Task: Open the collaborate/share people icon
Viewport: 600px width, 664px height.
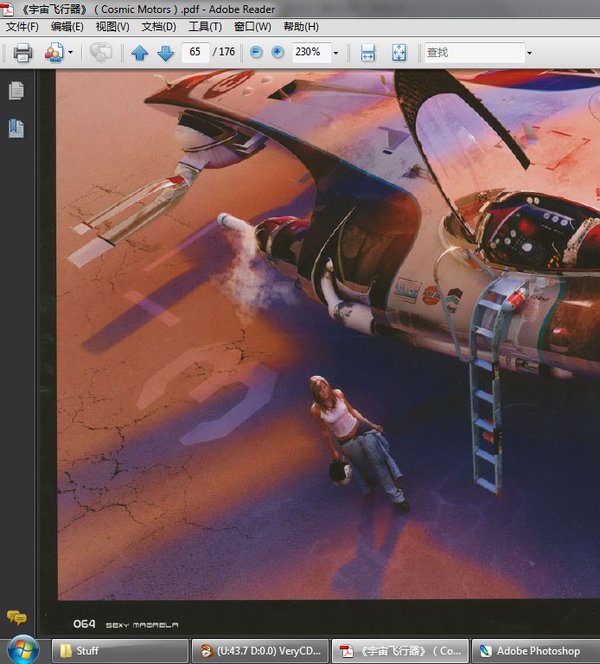Action: click(x=54, y=53)
